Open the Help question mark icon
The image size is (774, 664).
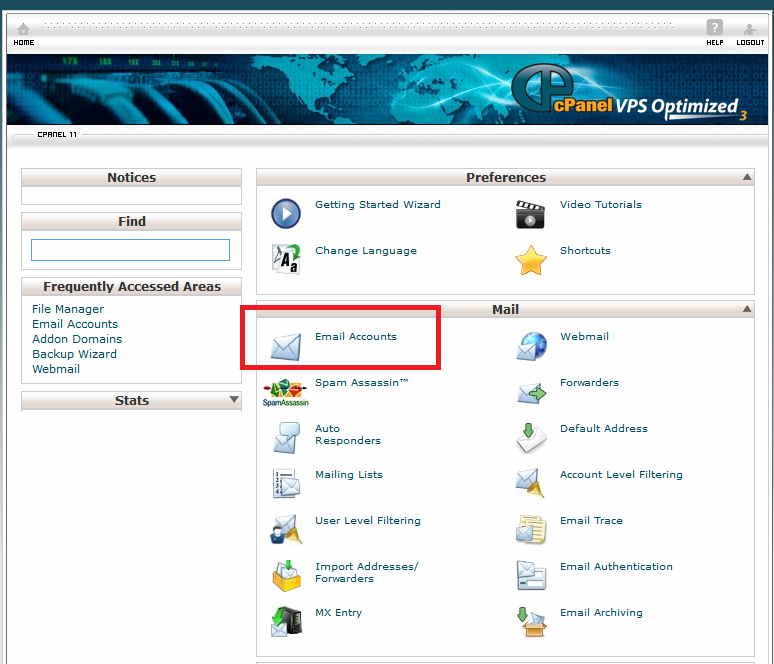pyautogui.click(x=714, y=30)
